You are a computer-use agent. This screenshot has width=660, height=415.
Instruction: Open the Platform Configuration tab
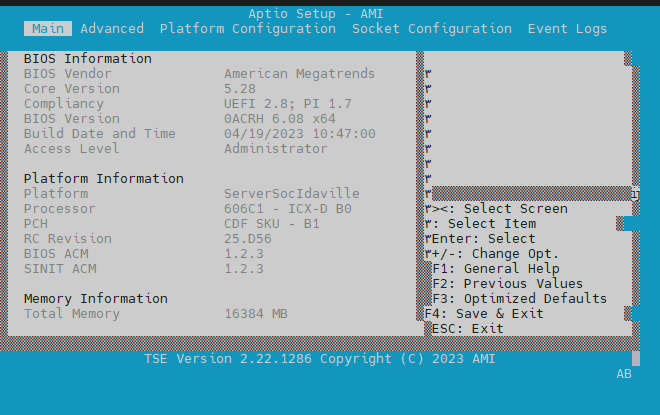(x=247, y=29)
